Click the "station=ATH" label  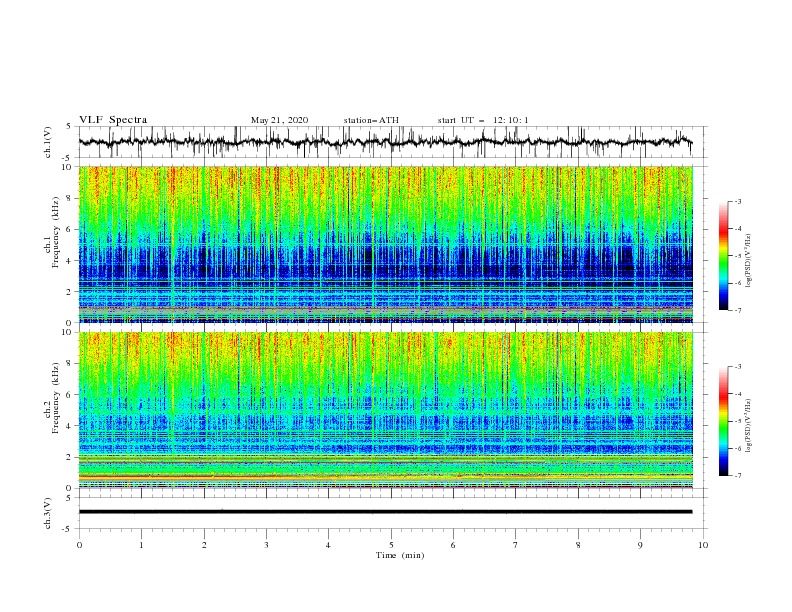click(371, 120)
